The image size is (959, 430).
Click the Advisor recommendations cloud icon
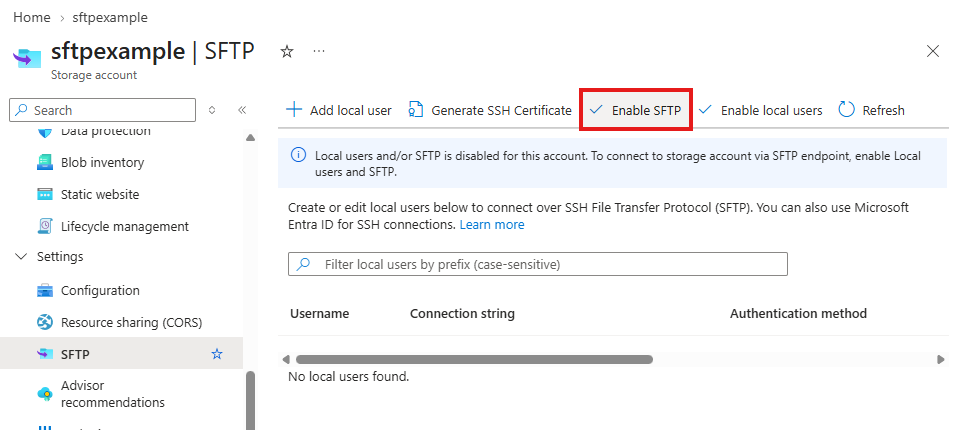[x=45, y=394]
